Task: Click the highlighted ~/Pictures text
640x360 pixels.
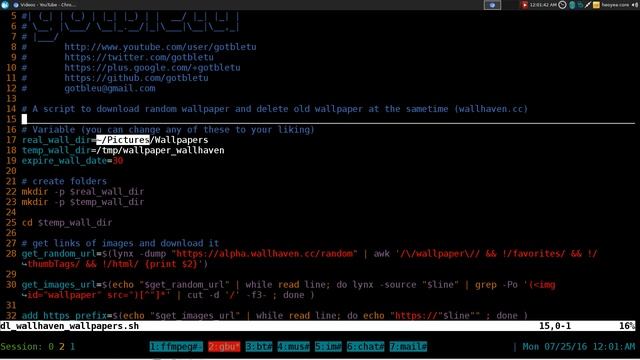Action: (123, 140)
